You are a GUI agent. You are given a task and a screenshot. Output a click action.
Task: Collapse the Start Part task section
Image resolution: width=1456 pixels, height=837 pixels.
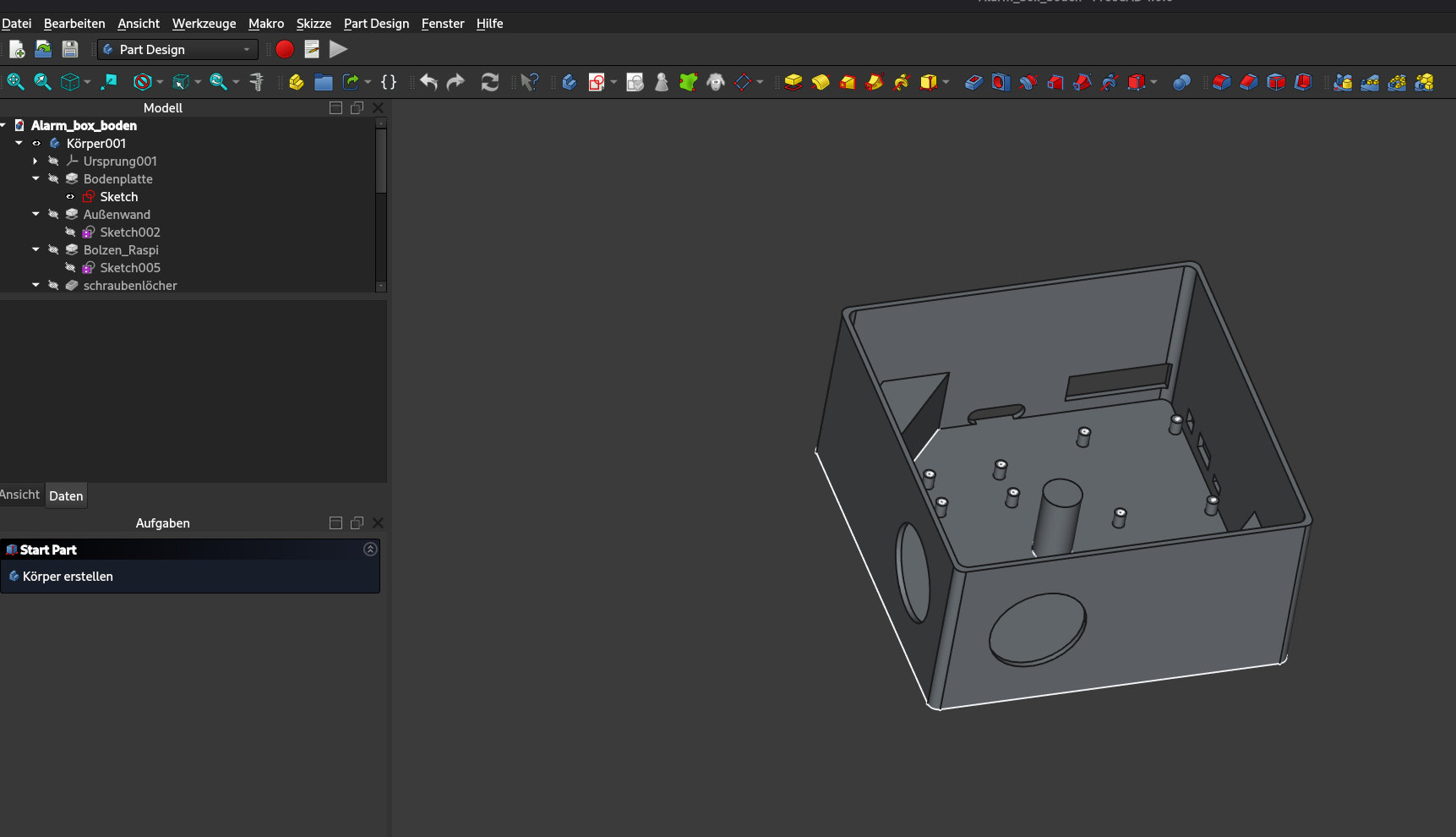369,550
